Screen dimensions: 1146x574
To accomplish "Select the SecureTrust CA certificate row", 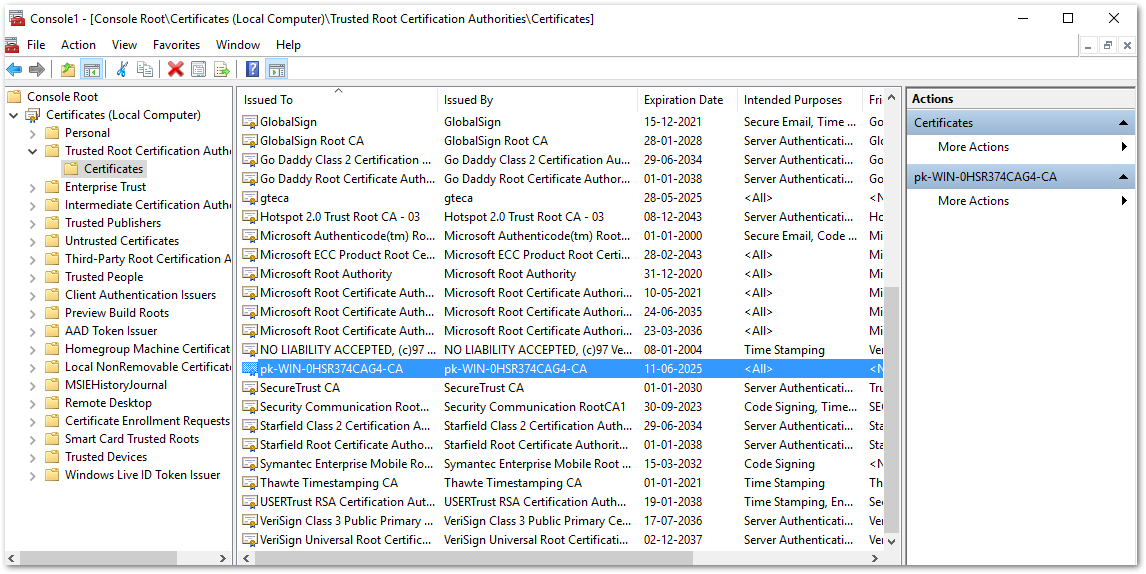I will (299, 388).
